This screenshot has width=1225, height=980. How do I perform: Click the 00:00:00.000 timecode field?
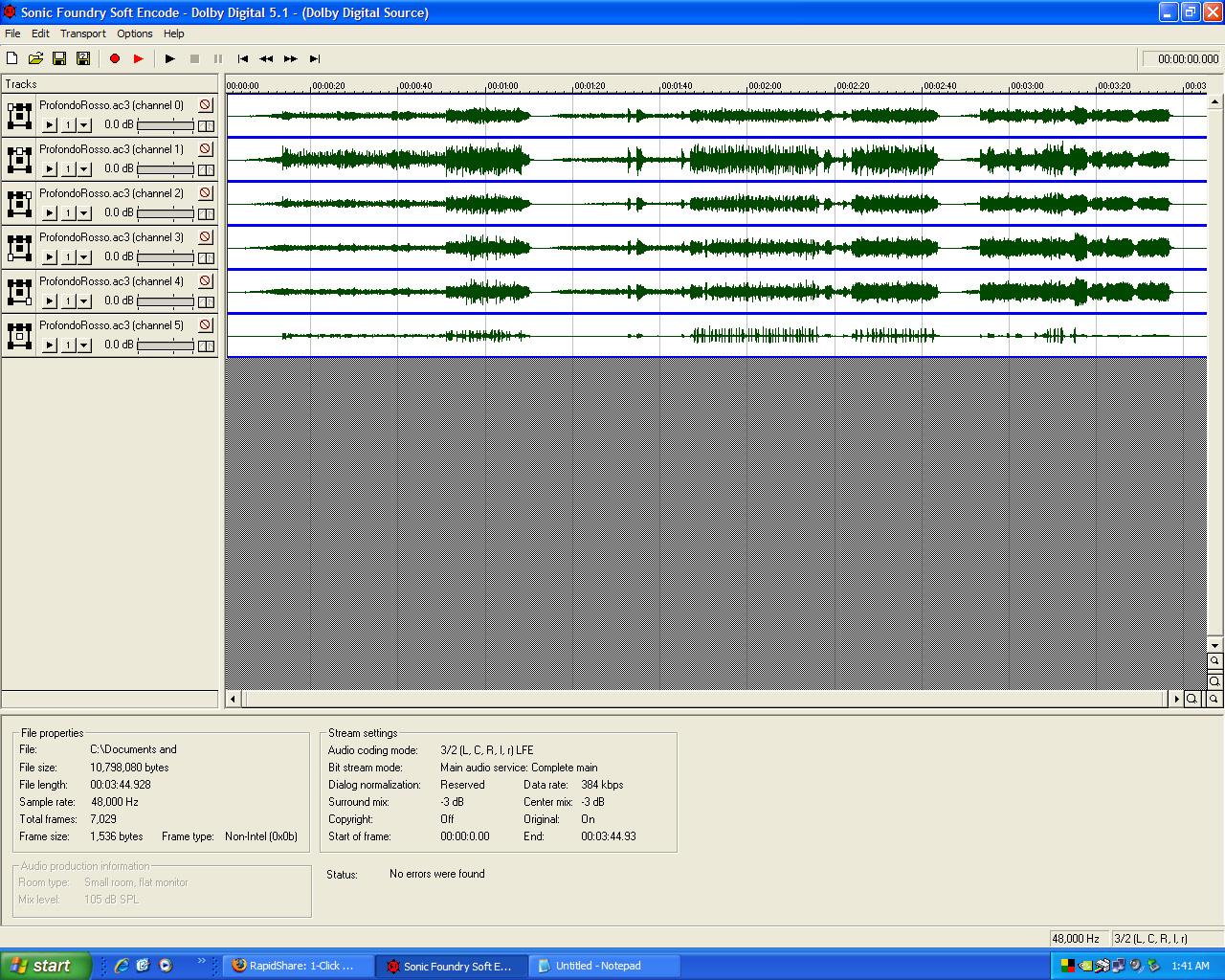tap(1183, 59)
